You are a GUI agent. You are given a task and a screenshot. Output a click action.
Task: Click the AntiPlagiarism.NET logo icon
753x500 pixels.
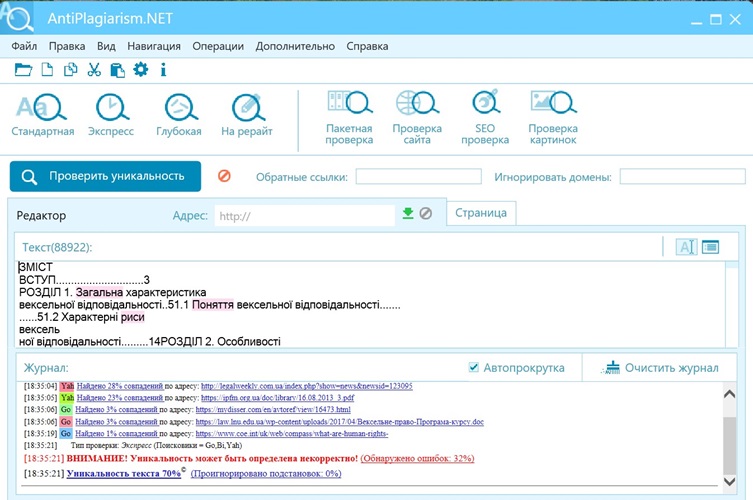click(17, 18)
